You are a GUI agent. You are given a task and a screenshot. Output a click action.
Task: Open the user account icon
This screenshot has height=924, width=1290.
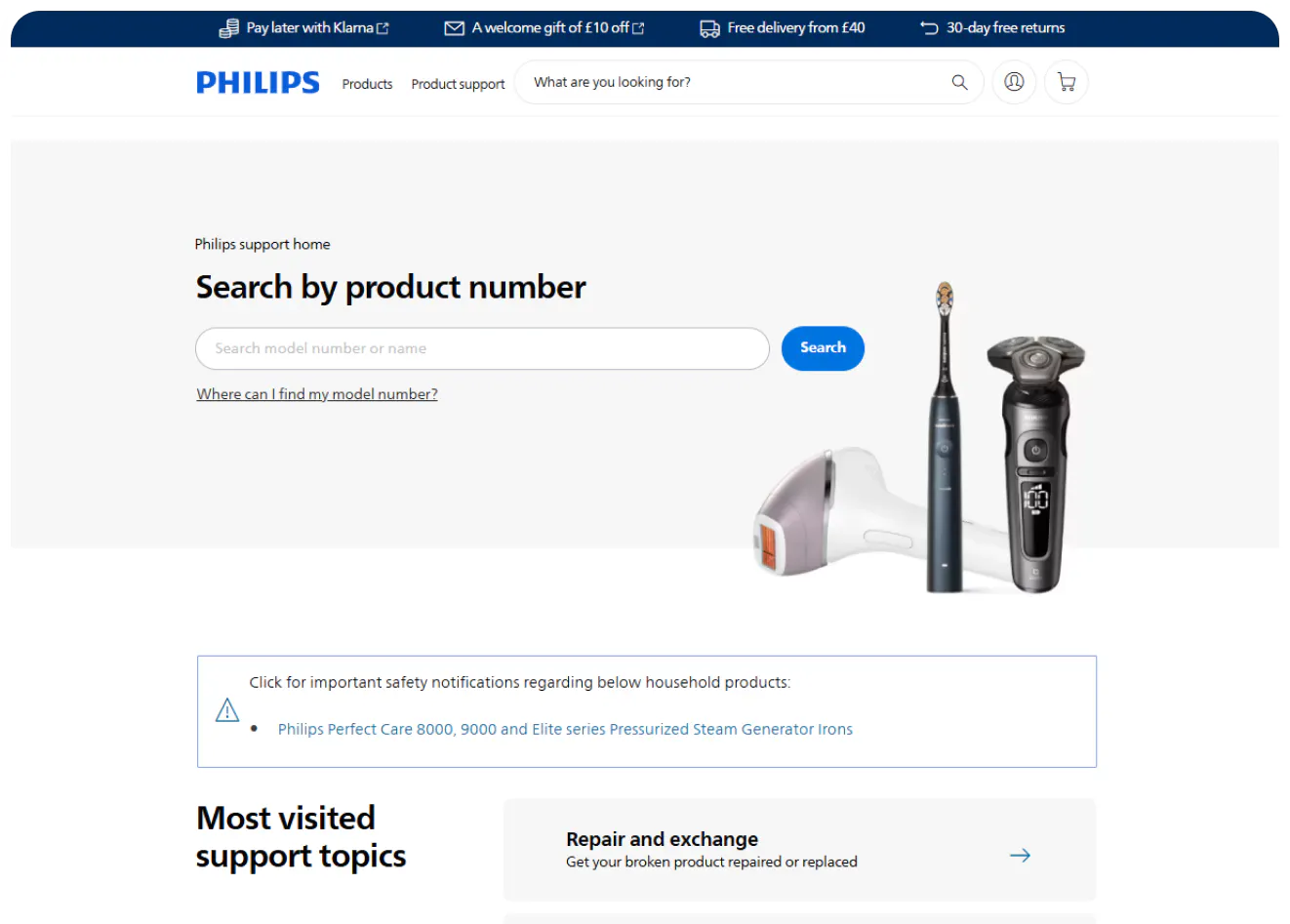tap(1014, 82)
